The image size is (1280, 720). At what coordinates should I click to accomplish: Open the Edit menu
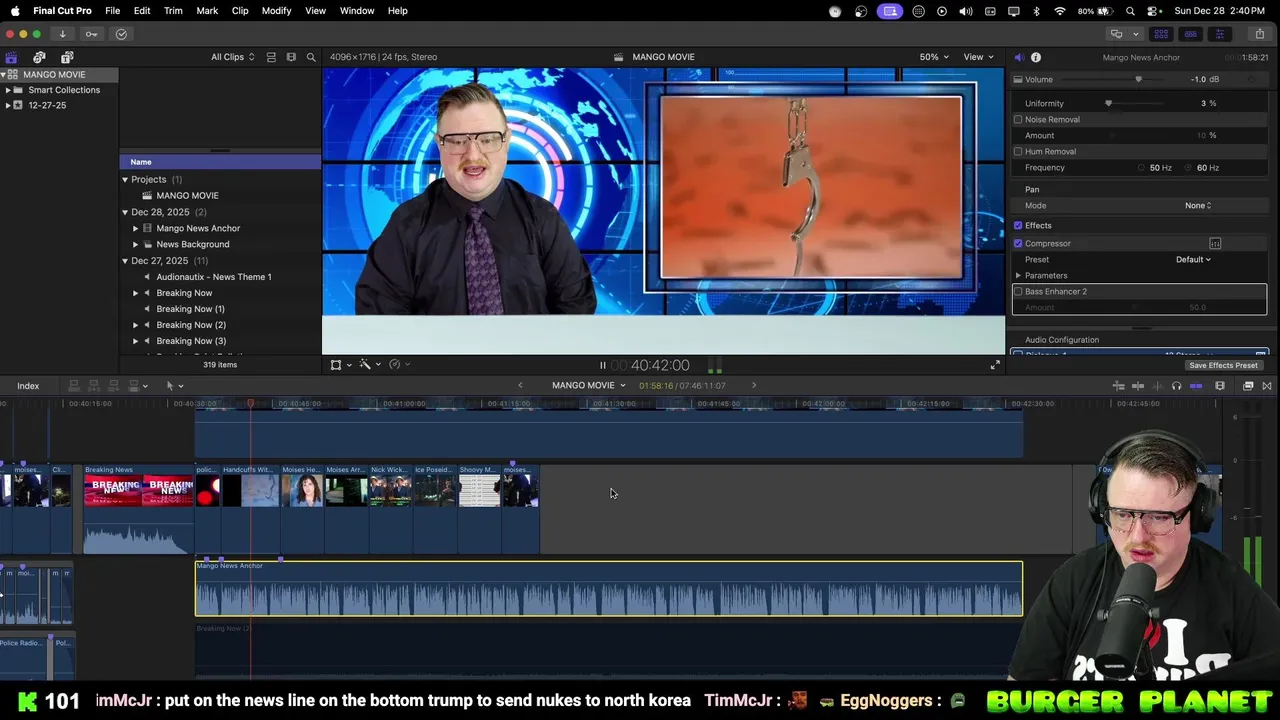tap(142, 11)
